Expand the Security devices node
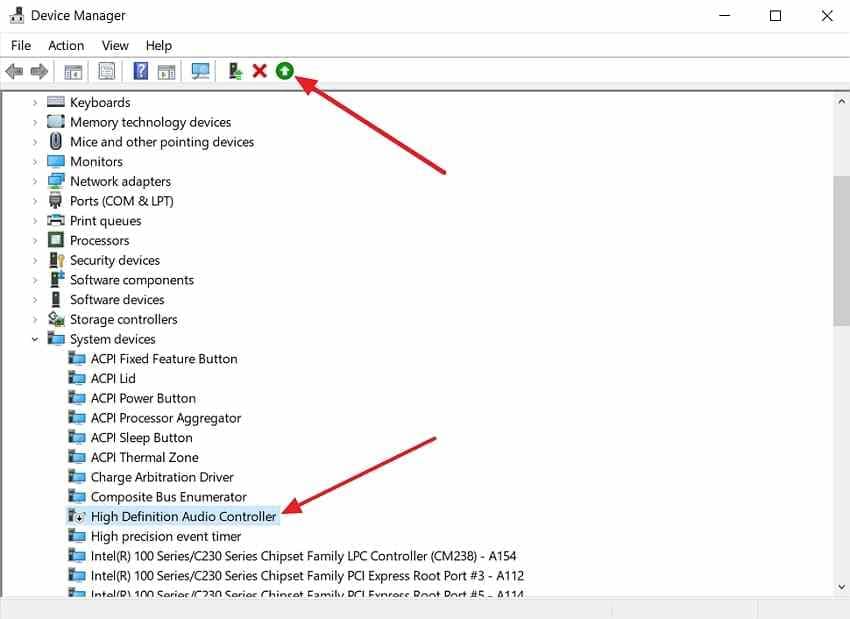 tap(35, 260)
